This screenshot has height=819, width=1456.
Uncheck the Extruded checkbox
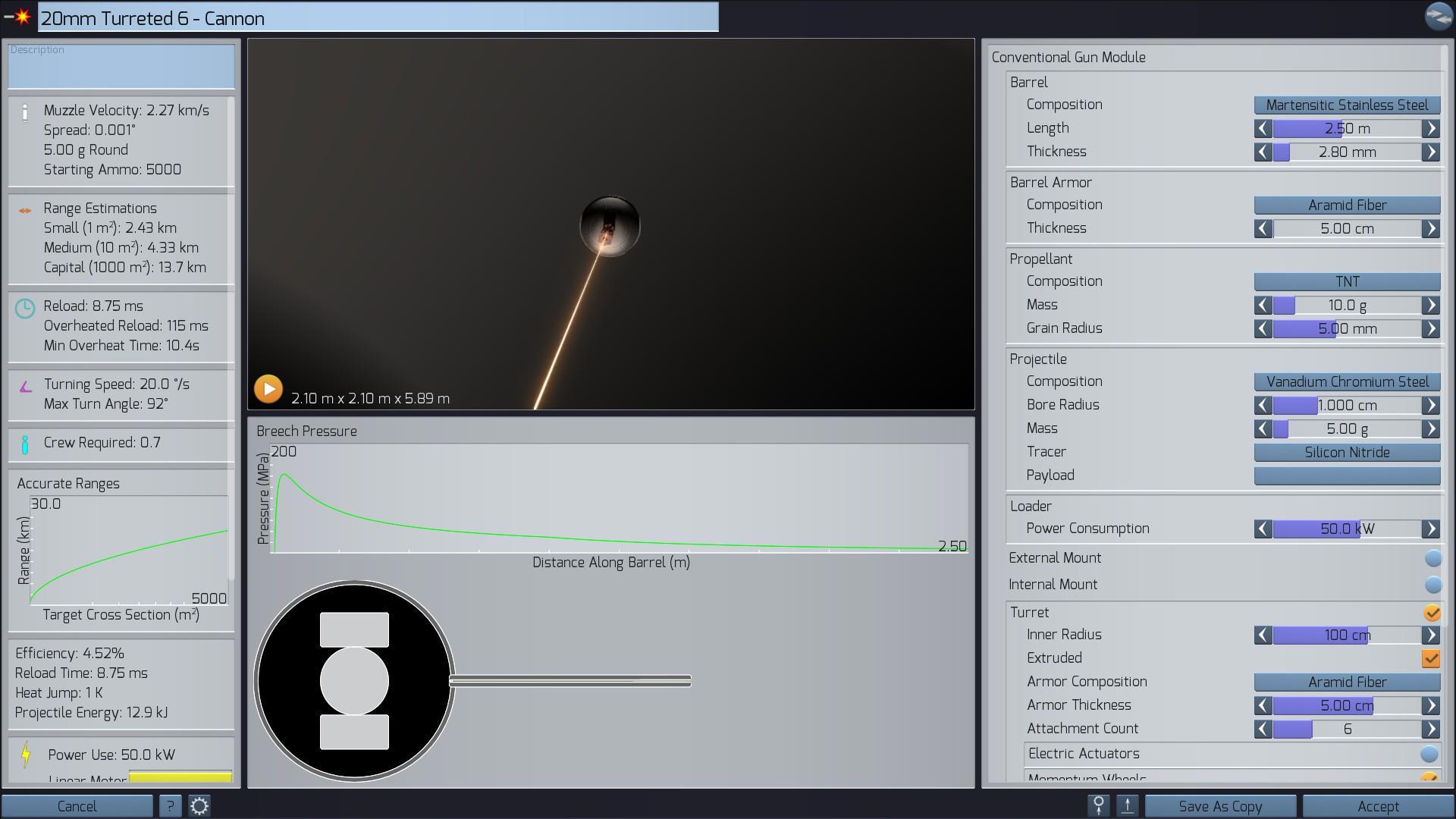click(x=1431, y=659)
